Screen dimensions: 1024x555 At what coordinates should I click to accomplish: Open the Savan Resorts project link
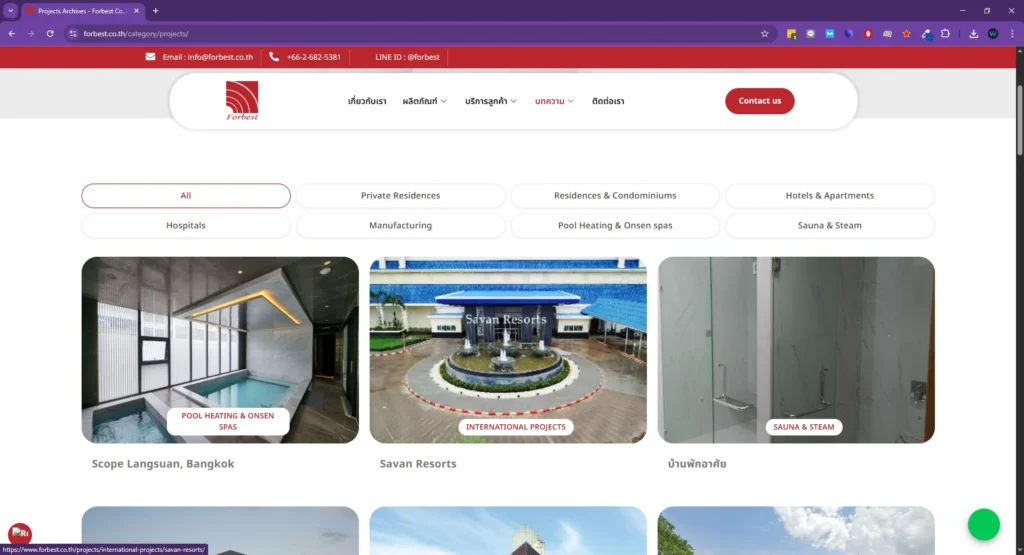click(x=418, y=464)
